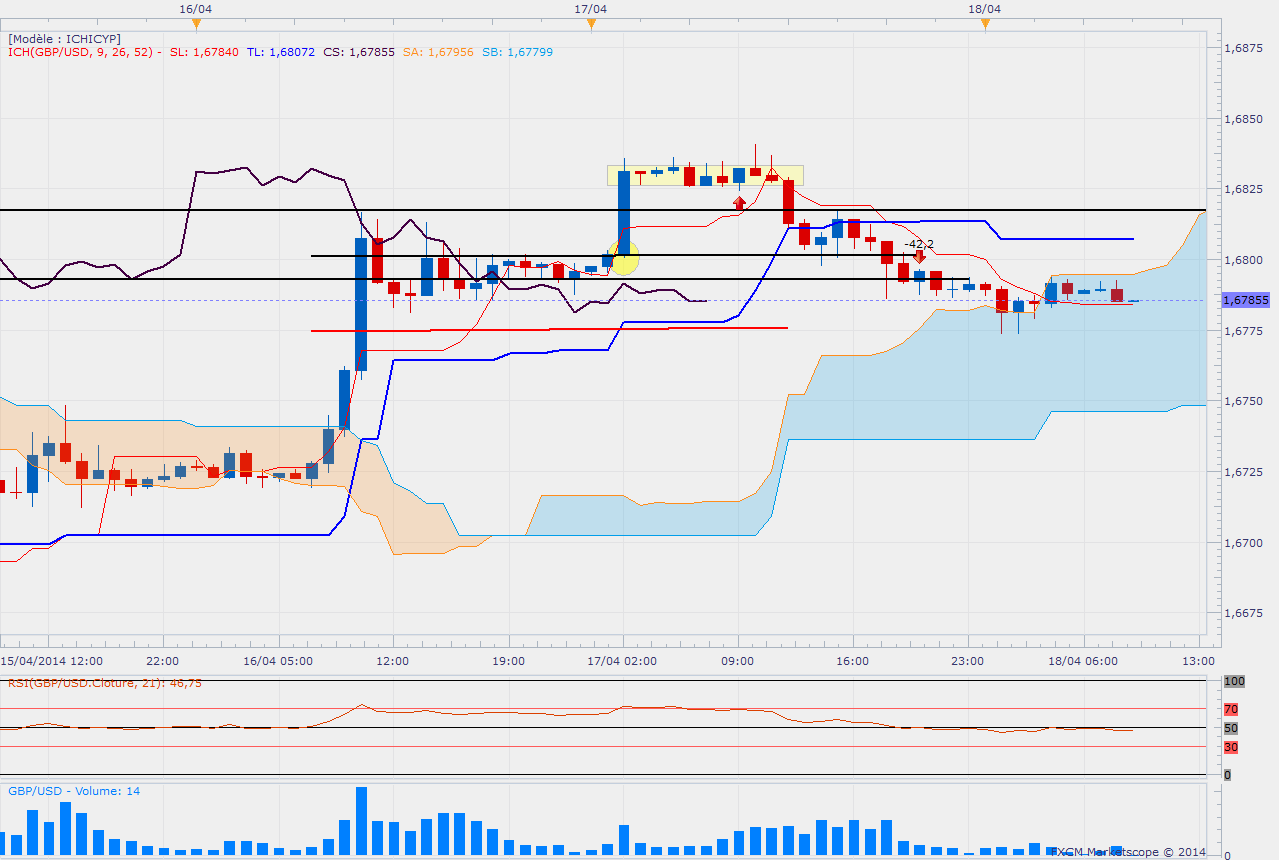
Task: Click the RSI 70 overbought level label
Action: (1231, 709)
